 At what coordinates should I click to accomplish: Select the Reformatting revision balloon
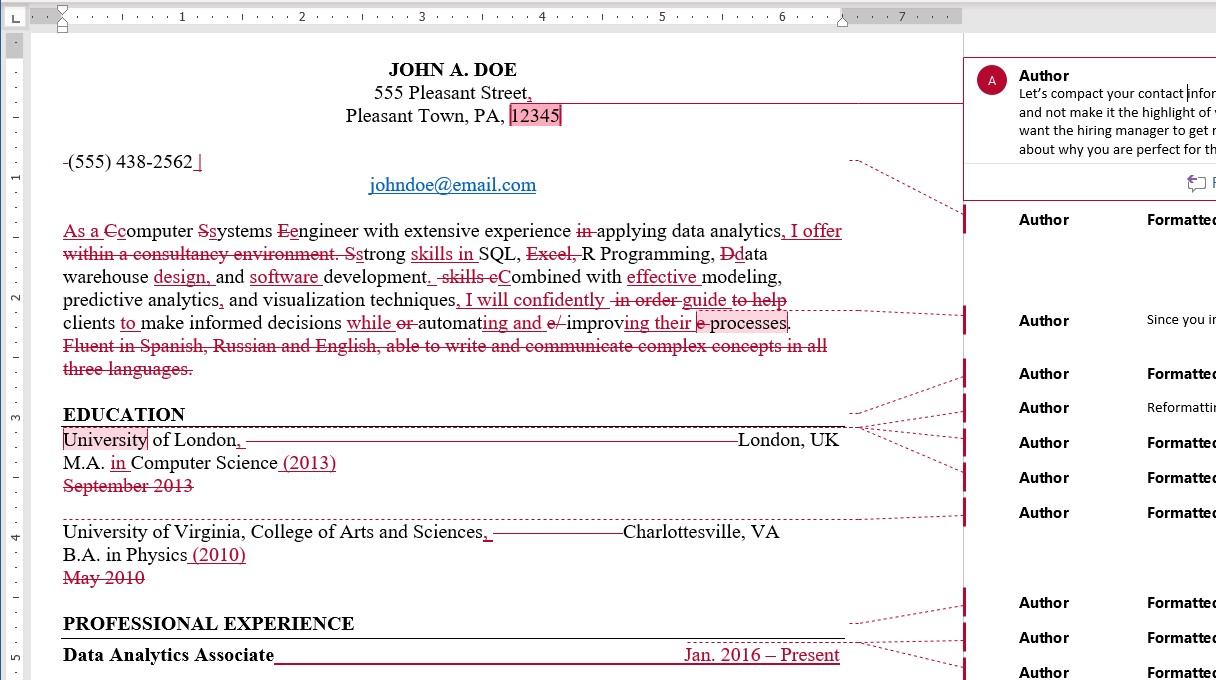(1100, 408)
